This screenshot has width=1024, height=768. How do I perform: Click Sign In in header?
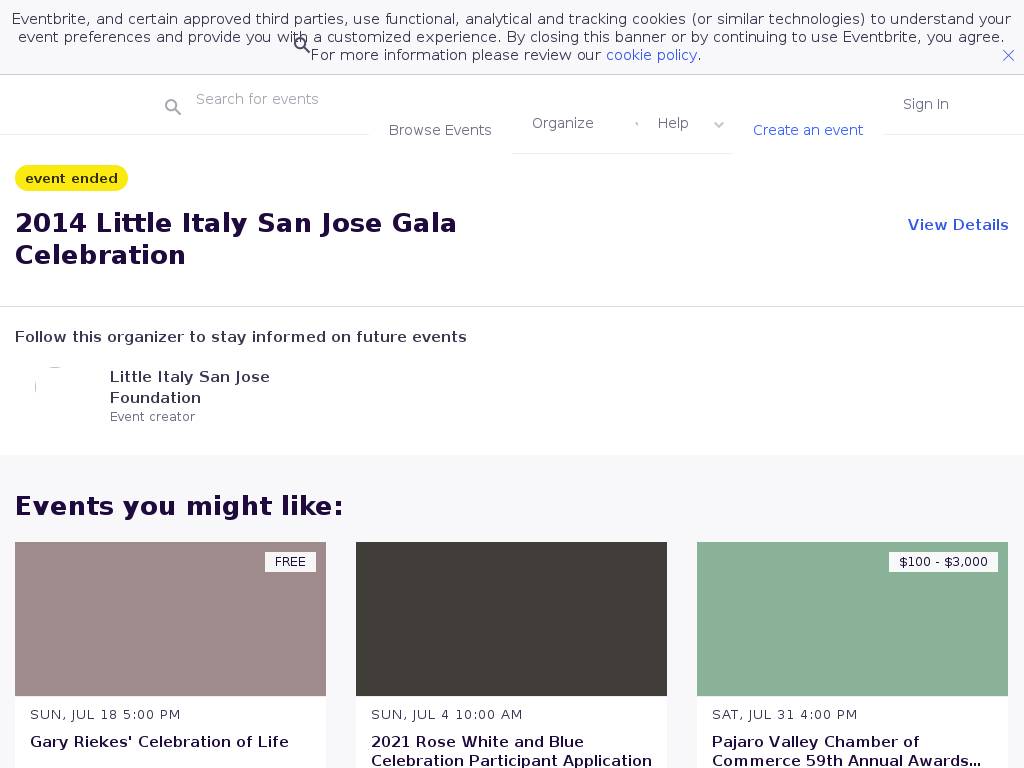pyautogui.click(x=925, y=104)
